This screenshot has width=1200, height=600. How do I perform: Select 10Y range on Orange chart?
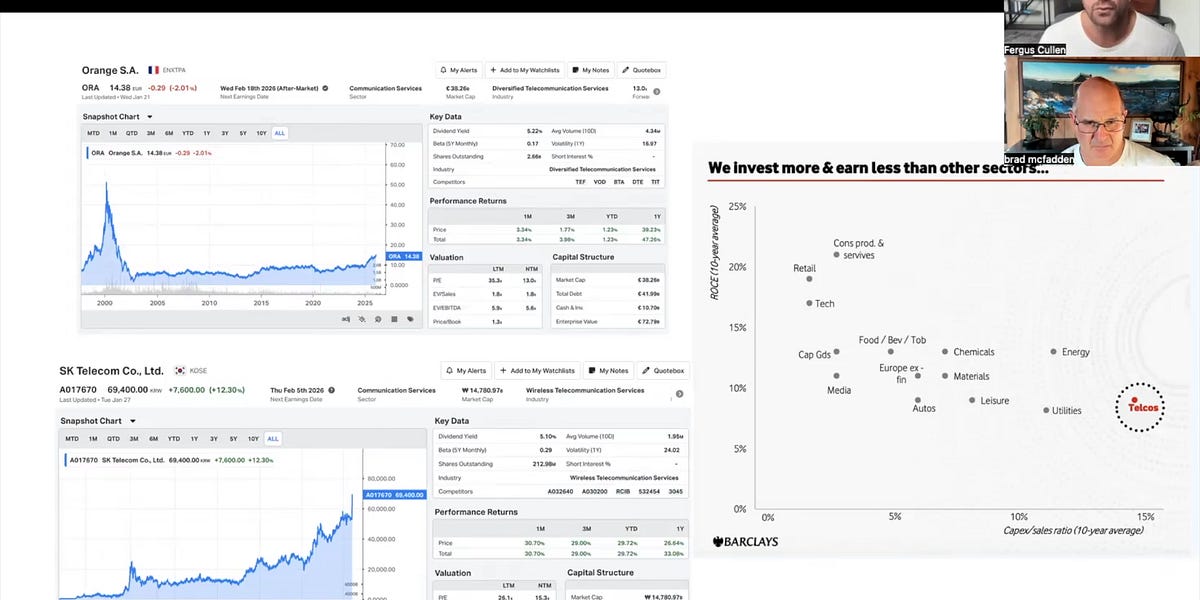262,133
